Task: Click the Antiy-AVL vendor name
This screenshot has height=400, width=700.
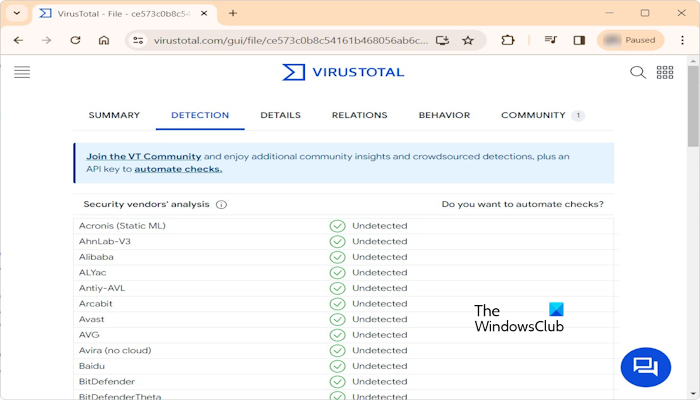Action: tap(102, 288)
